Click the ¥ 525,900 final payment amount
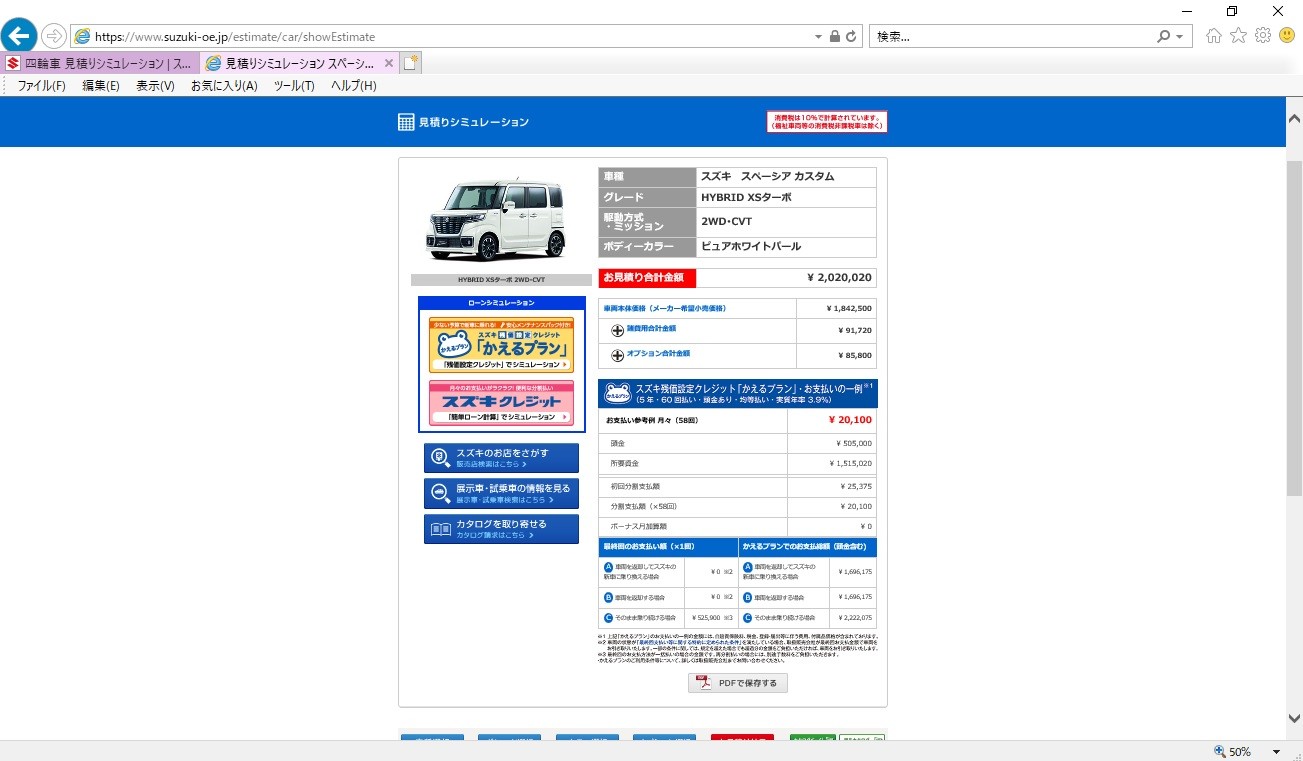This screenshot has height=761, width=1303. point(705,618)
